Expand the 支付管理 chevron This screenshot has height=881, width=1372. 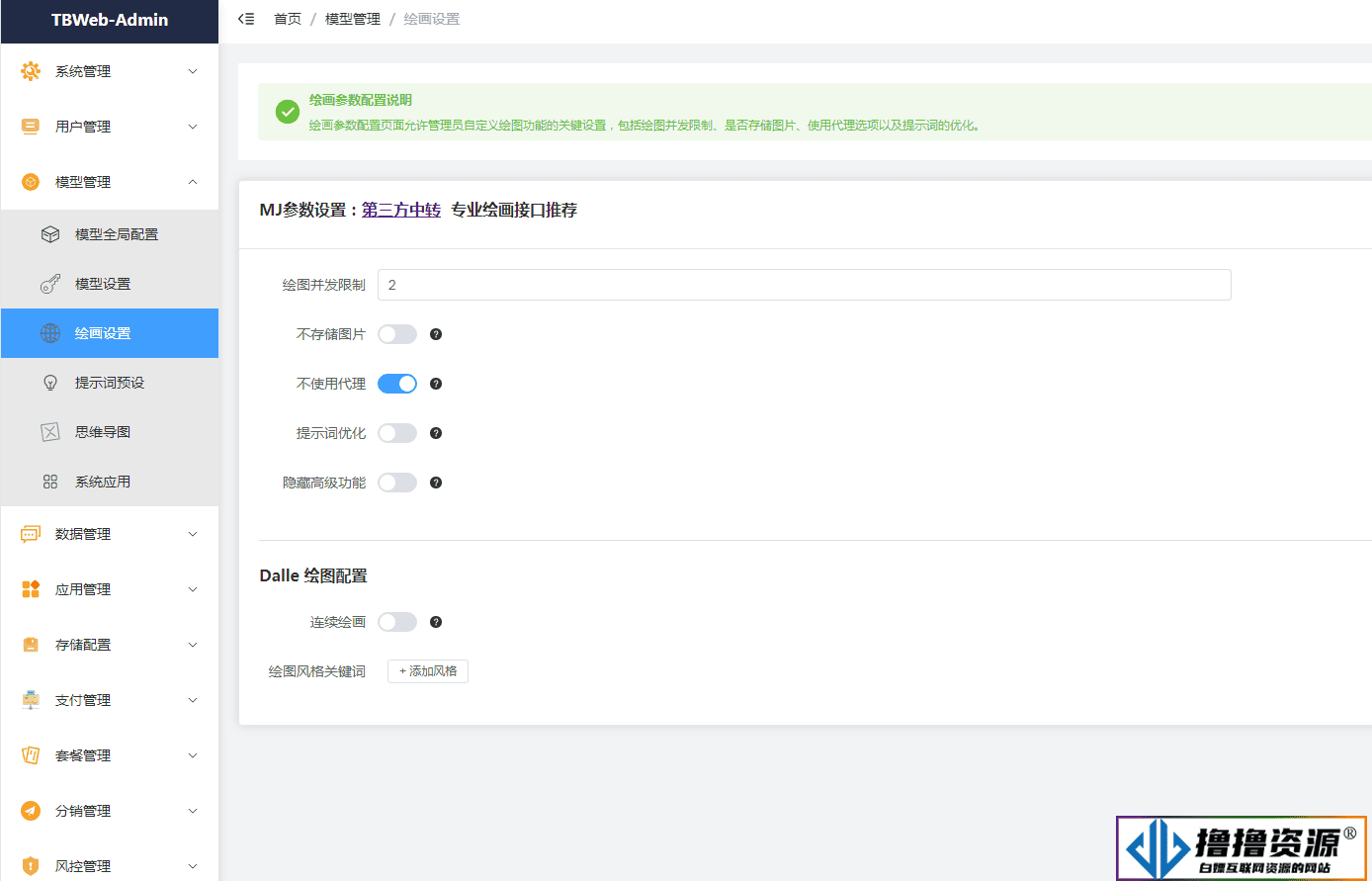pyautogui.click(x=193, y=700)
